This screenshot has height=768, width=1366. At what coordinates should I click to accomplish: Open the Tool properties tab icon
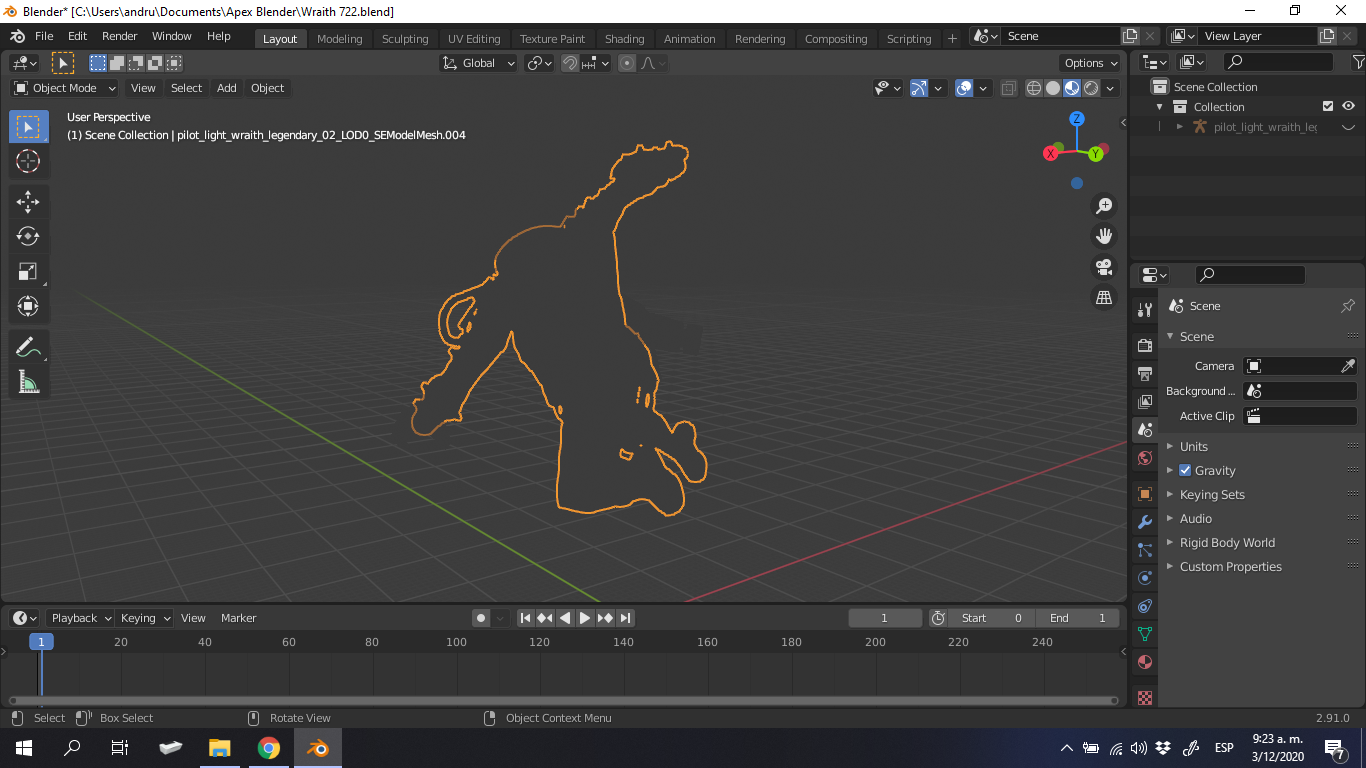pyautogui.click(x=1145, y=310)
